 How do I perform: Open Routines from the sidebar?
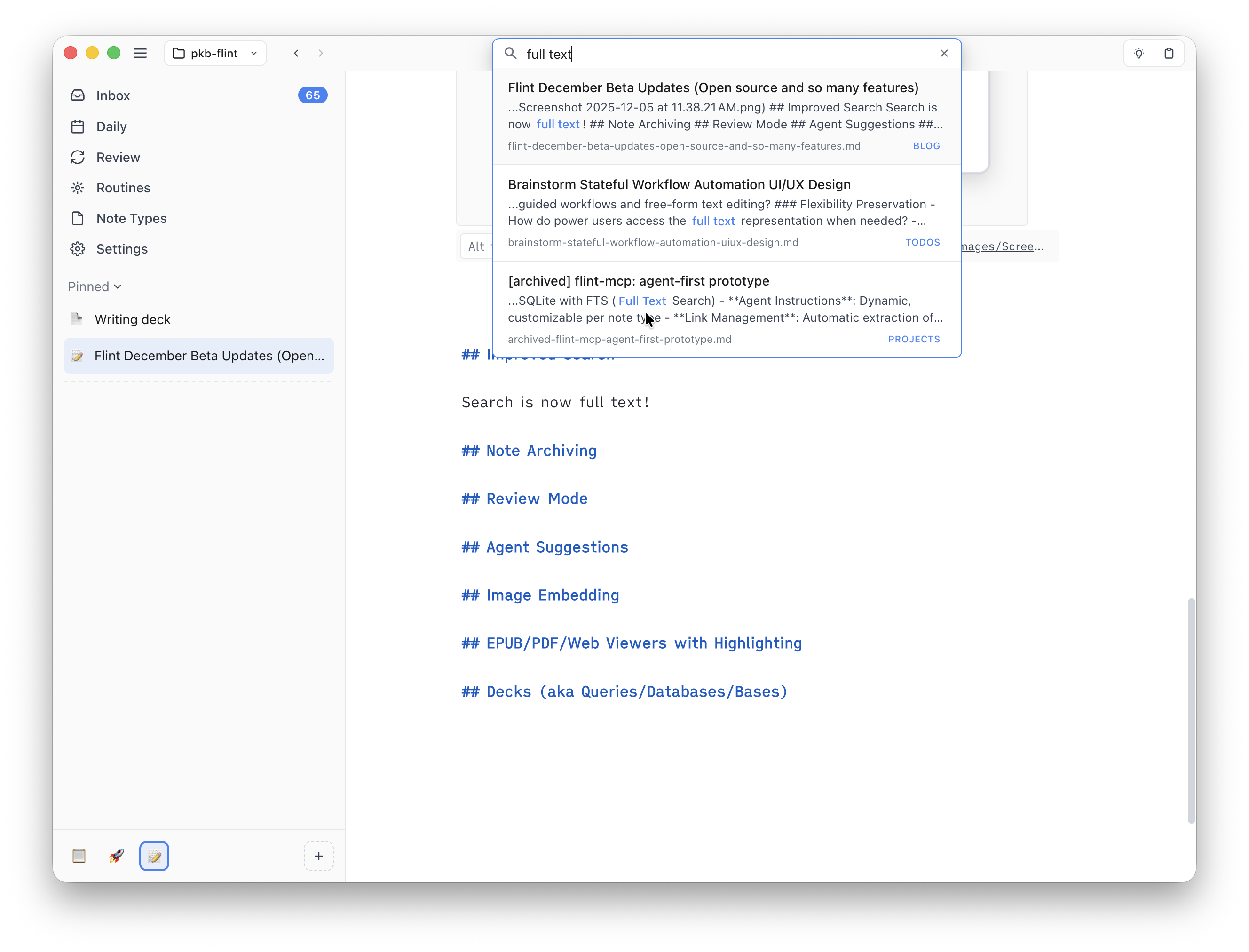(x=123, y=188)
